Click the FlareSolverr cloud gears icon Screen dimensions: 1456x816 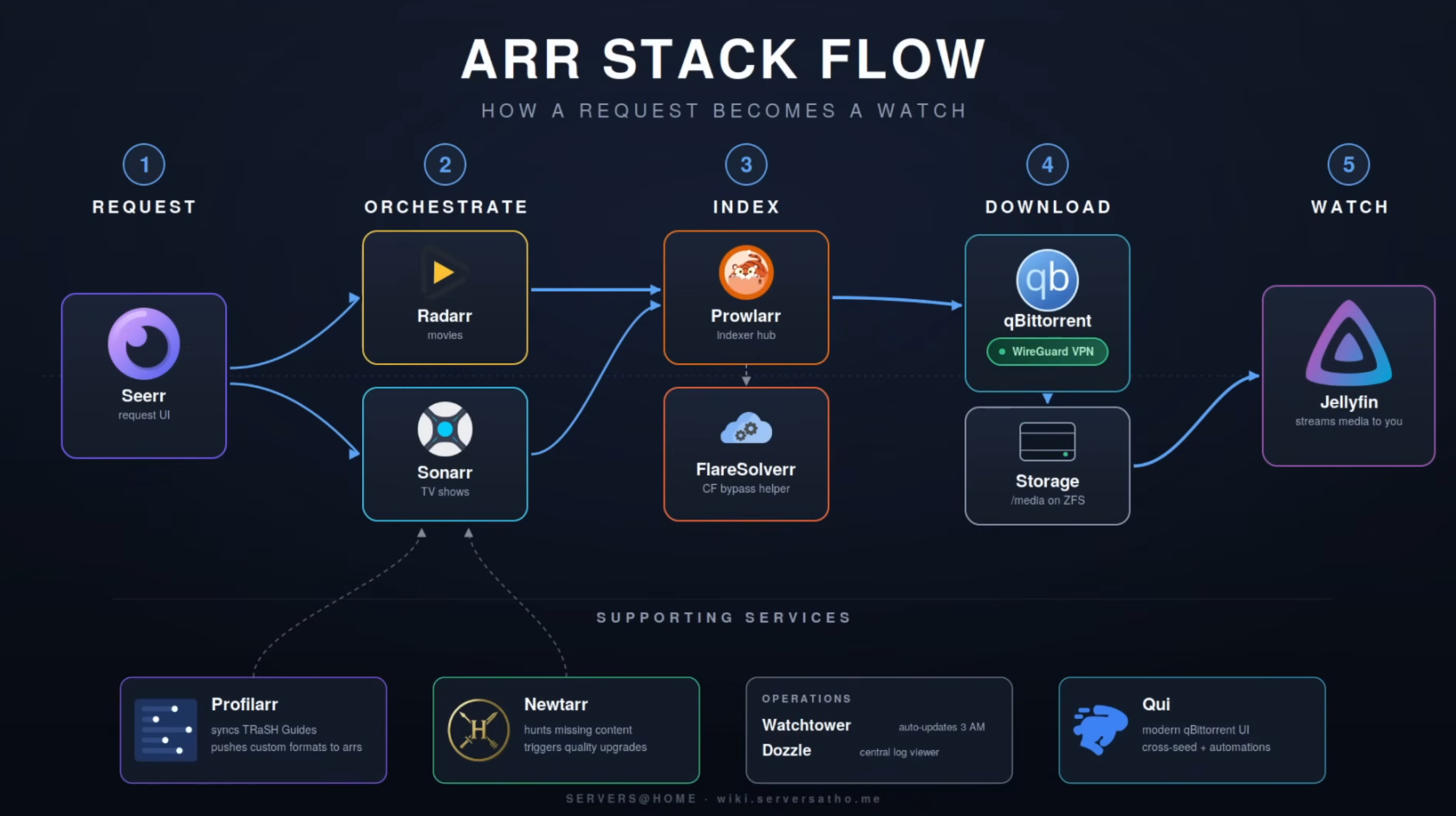click(746, 429)
